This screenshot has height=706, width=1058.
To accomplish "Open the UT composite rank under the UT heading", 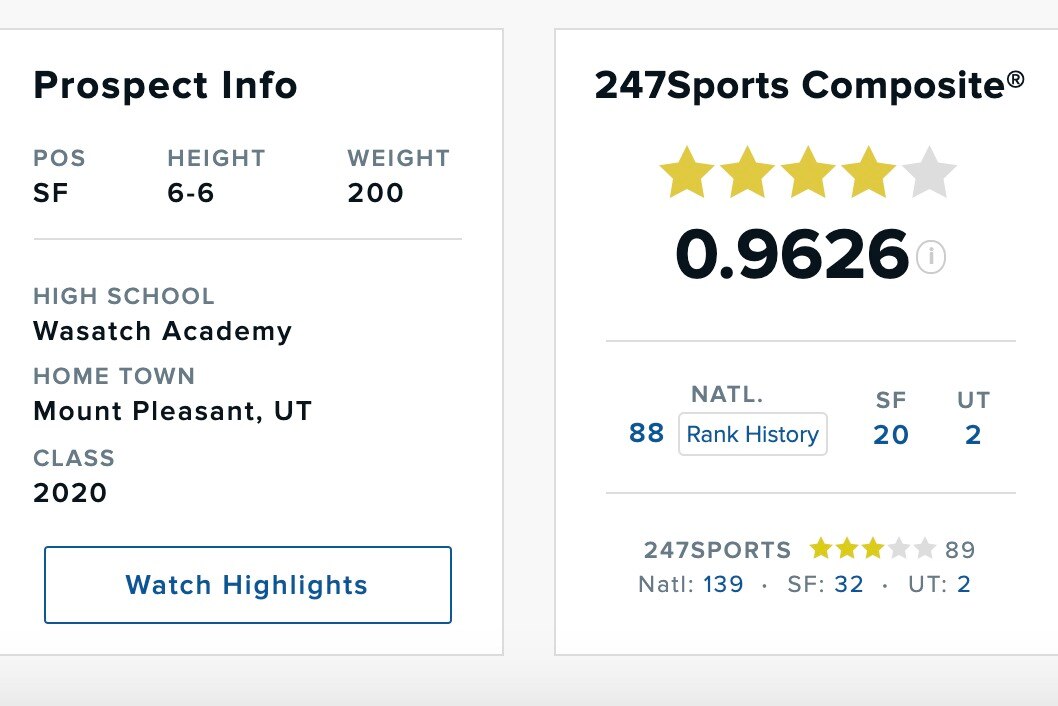I will coord(973,435).
